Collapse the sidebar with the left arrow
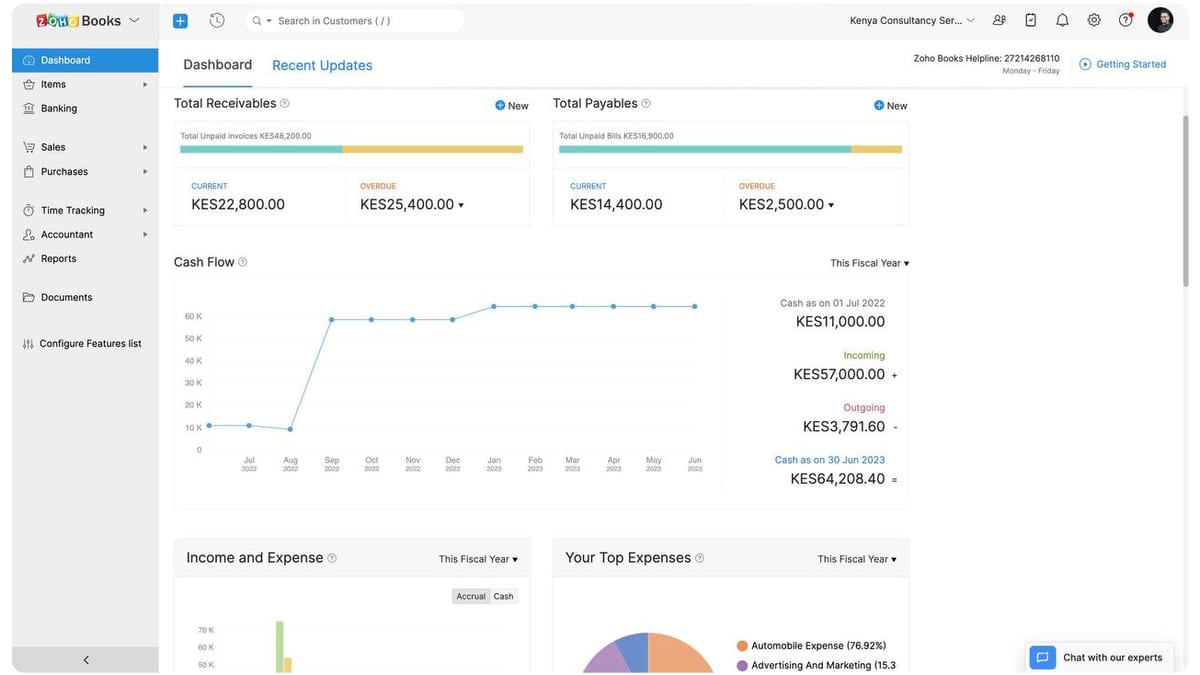Screen dimensions: 1200x675 [x=86, y=660]
